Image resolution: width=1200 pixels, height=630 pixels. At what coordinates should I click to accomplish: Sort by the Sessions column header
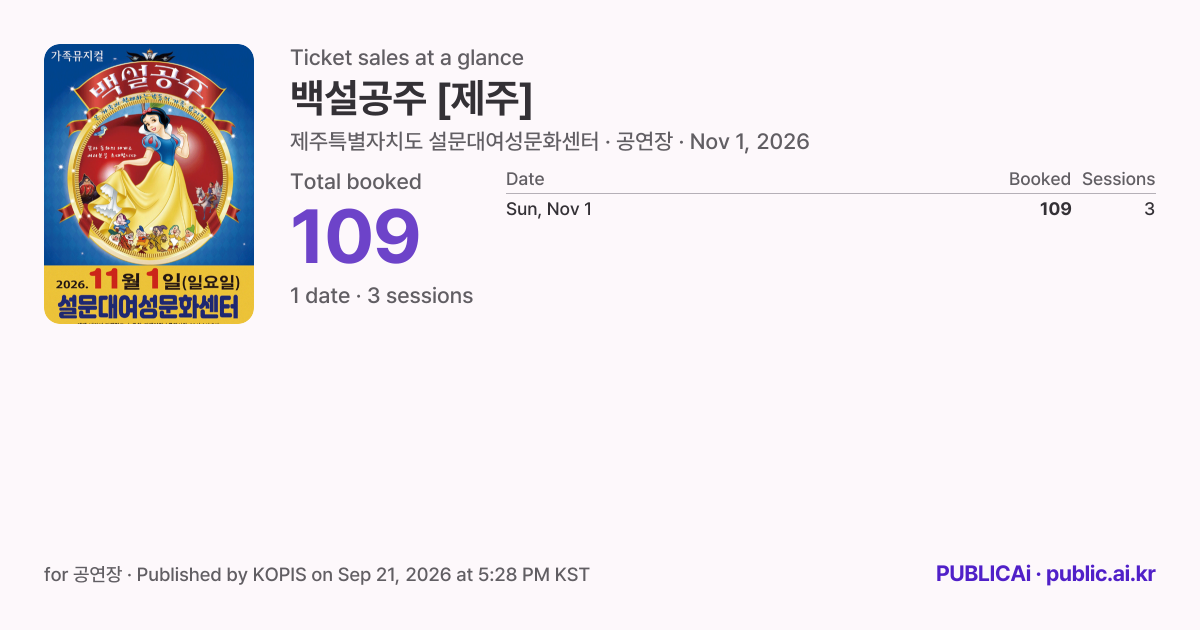pos(1118,179)
